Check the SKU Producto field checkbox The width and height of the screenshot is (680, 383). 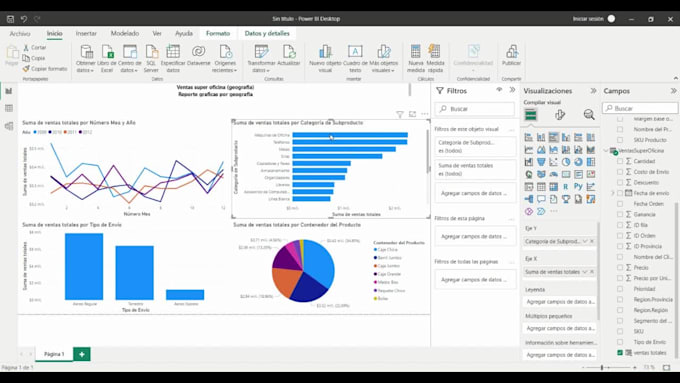coord(620,140)
